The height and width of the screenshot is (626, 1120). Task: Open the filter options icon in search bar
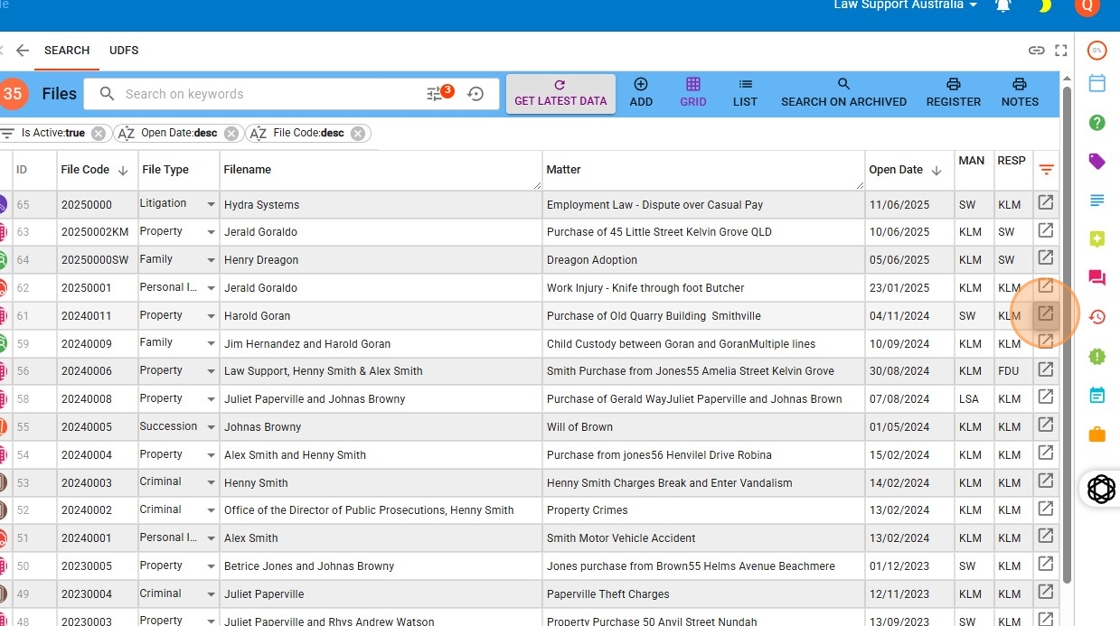(437, 94)
